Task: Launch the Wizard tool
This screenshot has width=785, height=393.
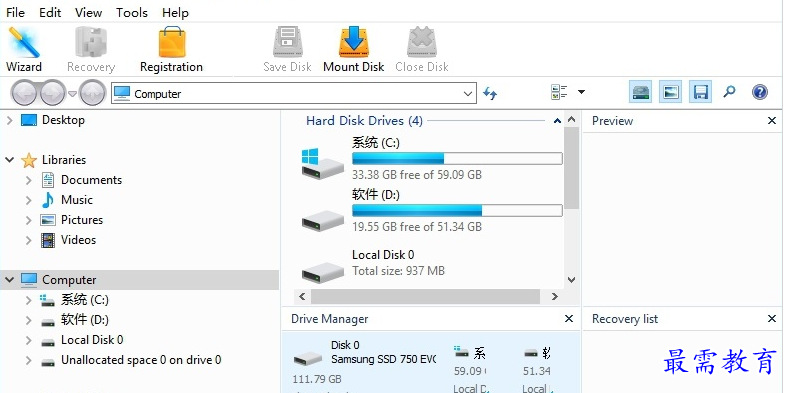Action: coord(24,50)
